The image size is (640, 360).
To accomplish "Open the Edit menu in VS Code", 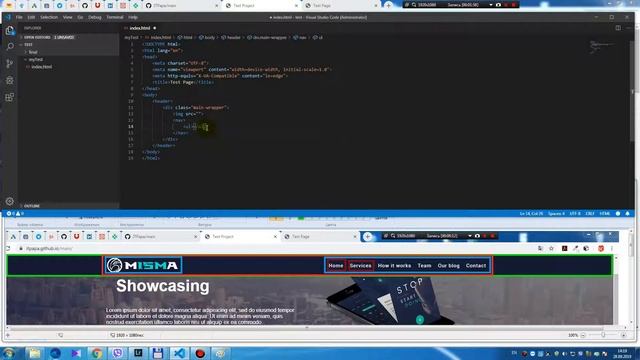I will [x=31, y=17].
